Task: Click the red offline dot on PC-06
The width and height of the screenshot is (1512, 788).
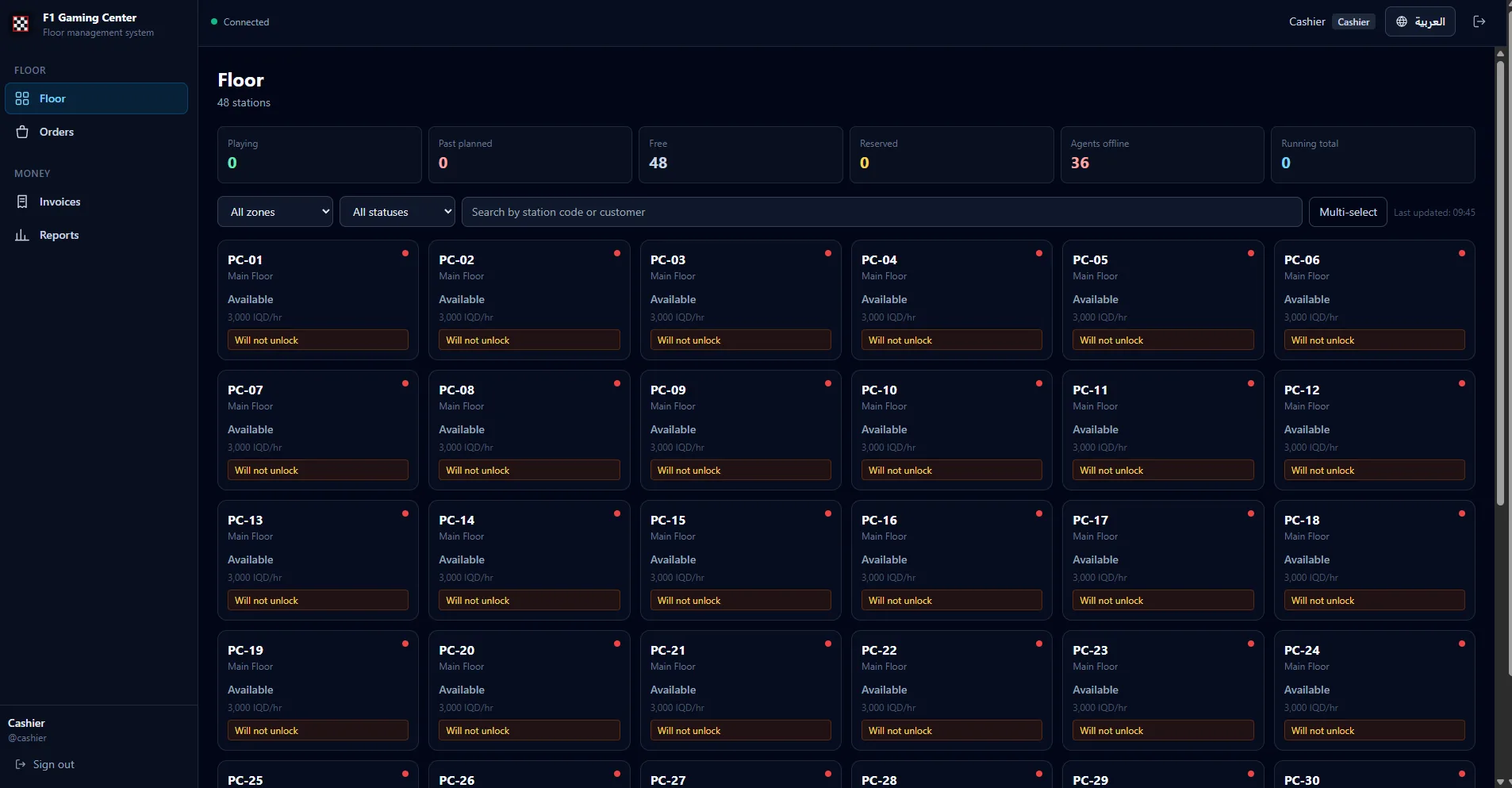Action: click(x=1462, y=253)
